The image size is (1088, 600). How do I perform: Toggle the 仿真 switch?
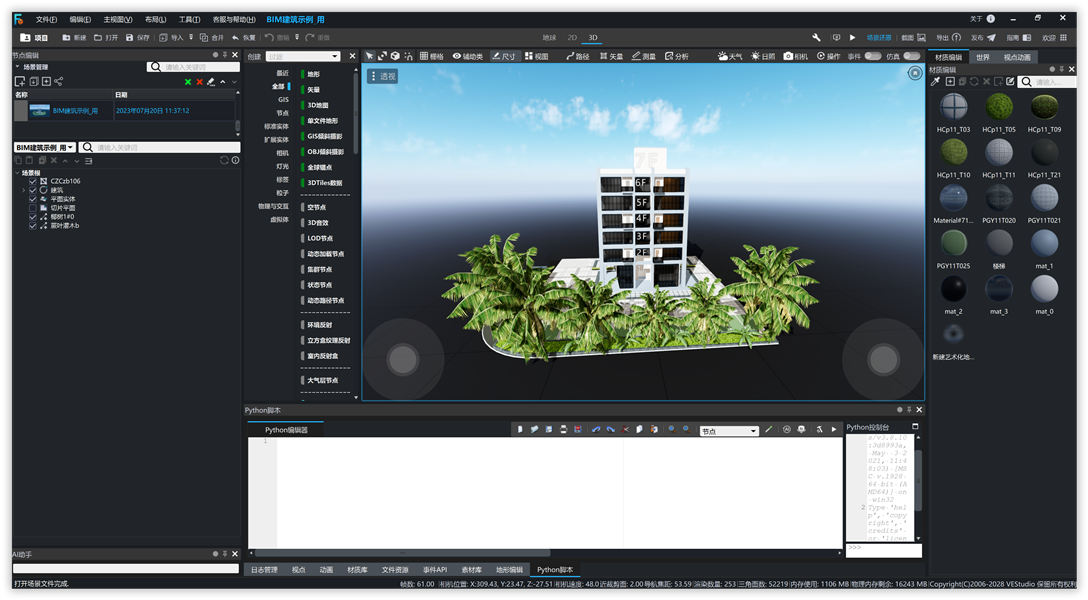pyautogui.click(x=912, y=56)
